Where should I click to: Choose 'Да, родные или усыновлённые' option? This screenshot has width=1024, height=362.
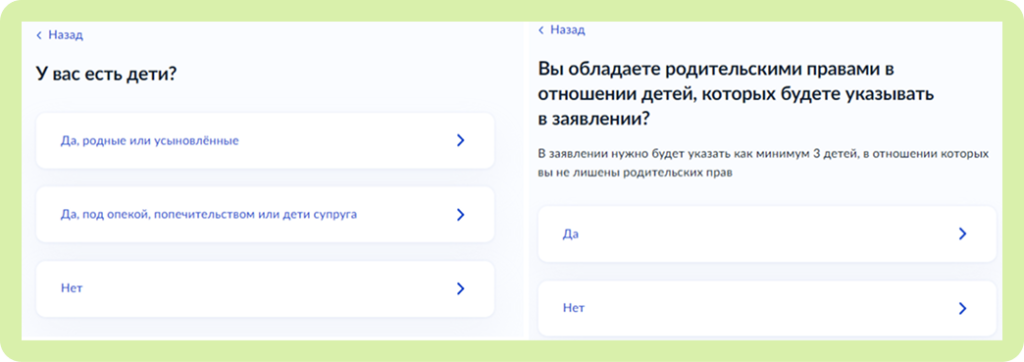coord(264,140)
